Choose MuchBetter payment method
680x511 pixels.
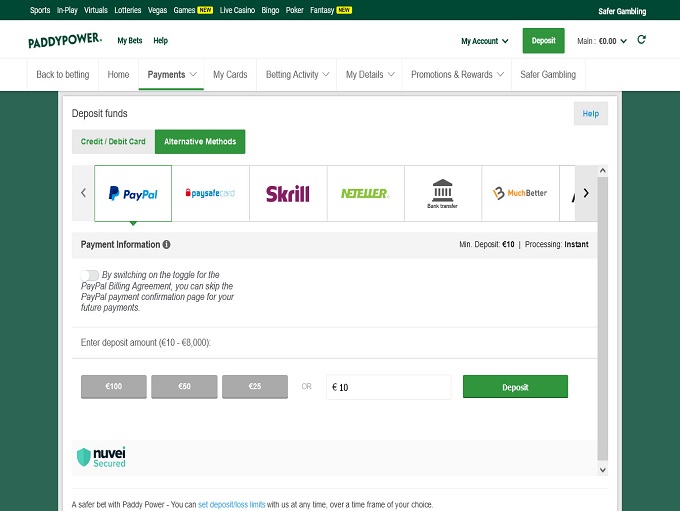[x=520, y=193]
